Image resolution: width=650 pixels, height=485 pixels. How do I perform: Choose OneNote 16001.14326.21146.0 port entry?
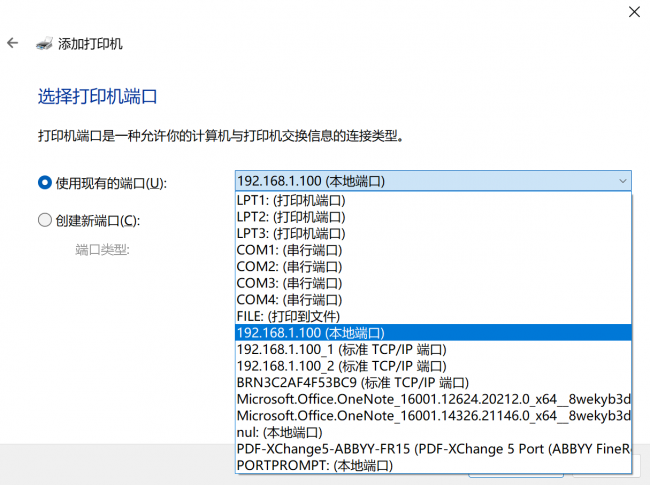(433, 416)
